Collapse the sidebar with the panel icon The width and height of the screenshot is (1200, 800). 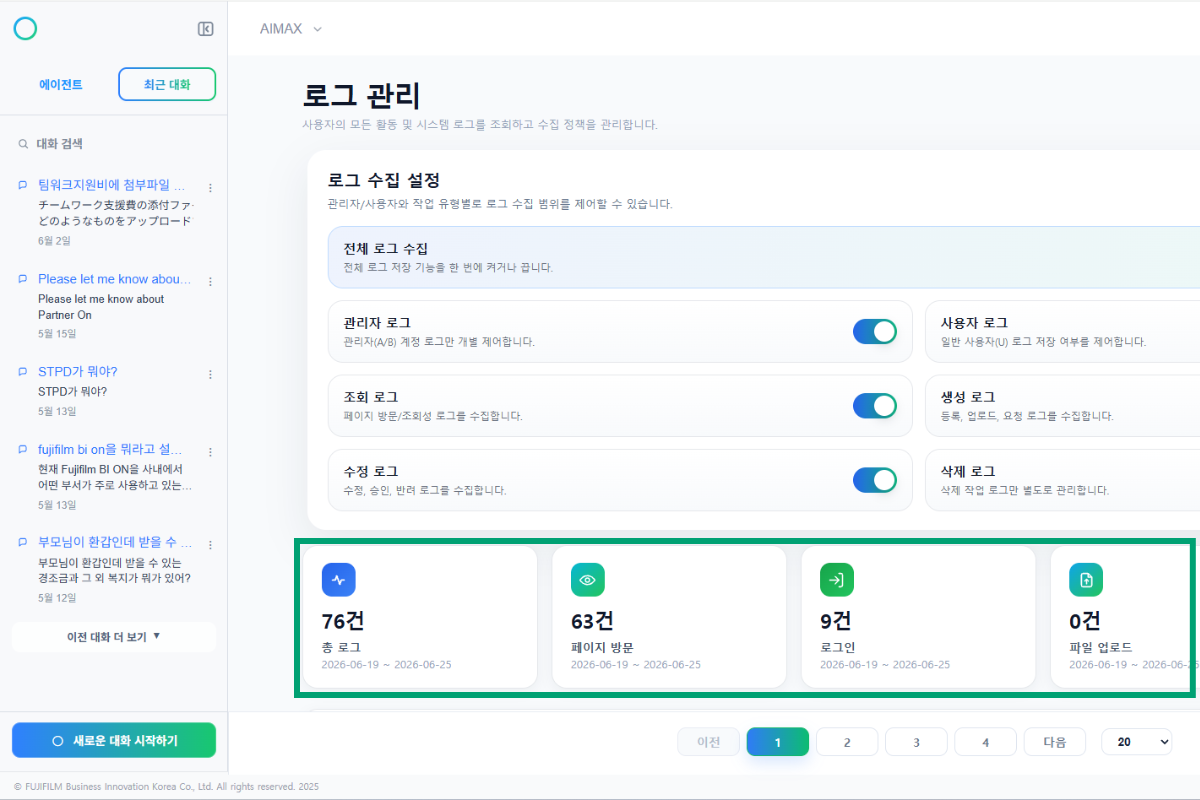205,29
